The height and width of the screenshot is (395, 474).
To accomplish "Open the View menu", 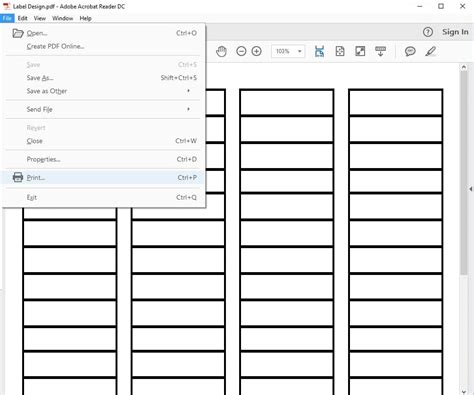I will (x=40, y=18).
